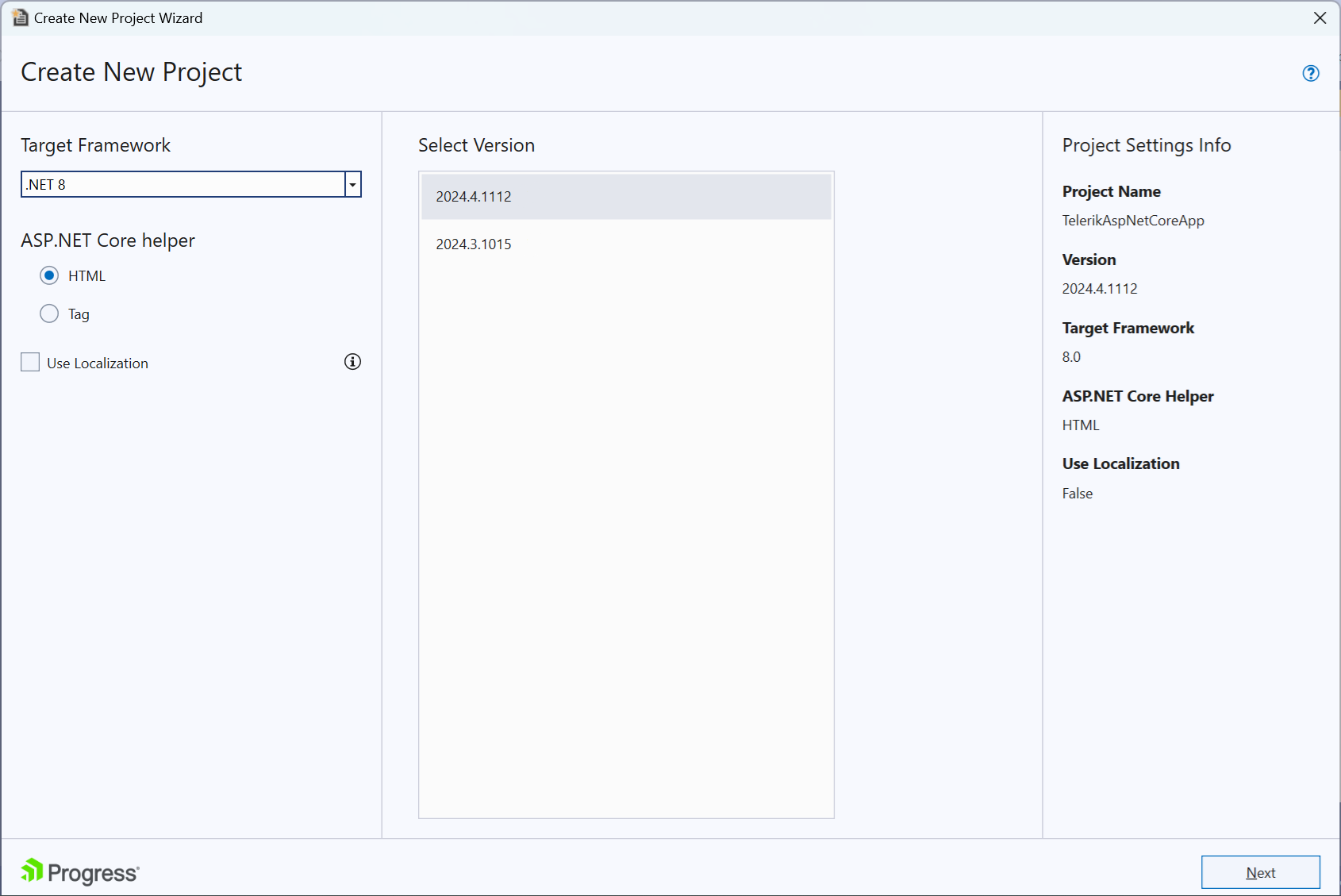Click the Project Settings Info heading
The width and height of the screenshot is (1341, 896).
(1147, 145)
